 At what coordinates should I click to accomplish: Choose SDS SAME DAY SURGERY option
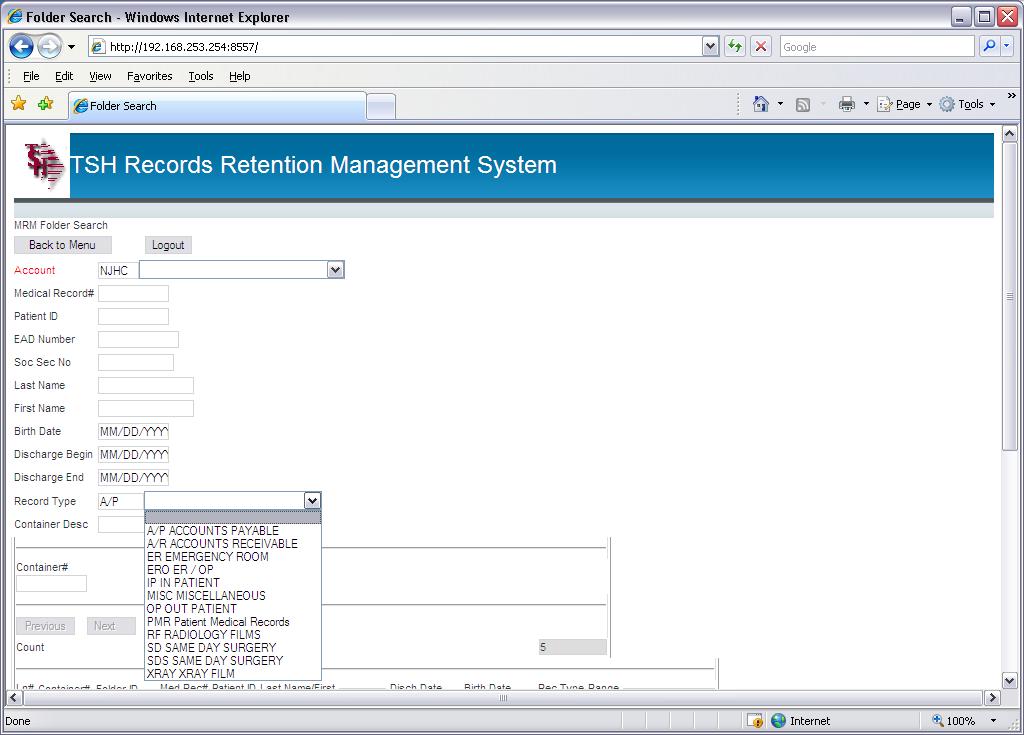(233, 661)
